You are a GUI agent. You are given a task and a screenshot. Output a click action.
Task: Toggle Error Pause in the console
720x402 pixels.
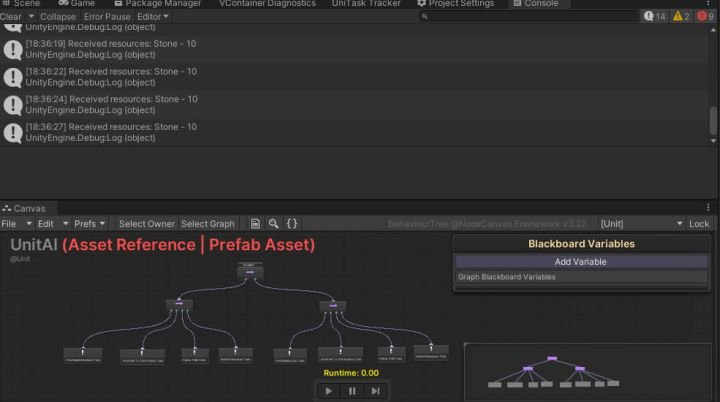(x=107, y=17)
